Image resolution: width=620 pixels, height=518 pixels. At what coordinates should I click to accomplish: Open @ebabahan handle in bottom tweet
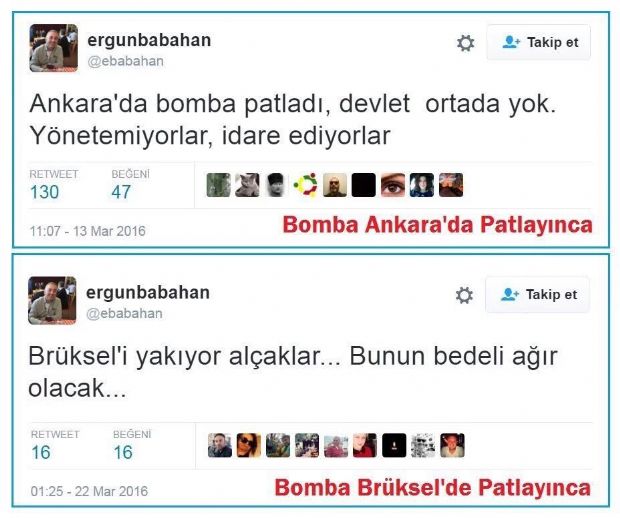[124, 314]
